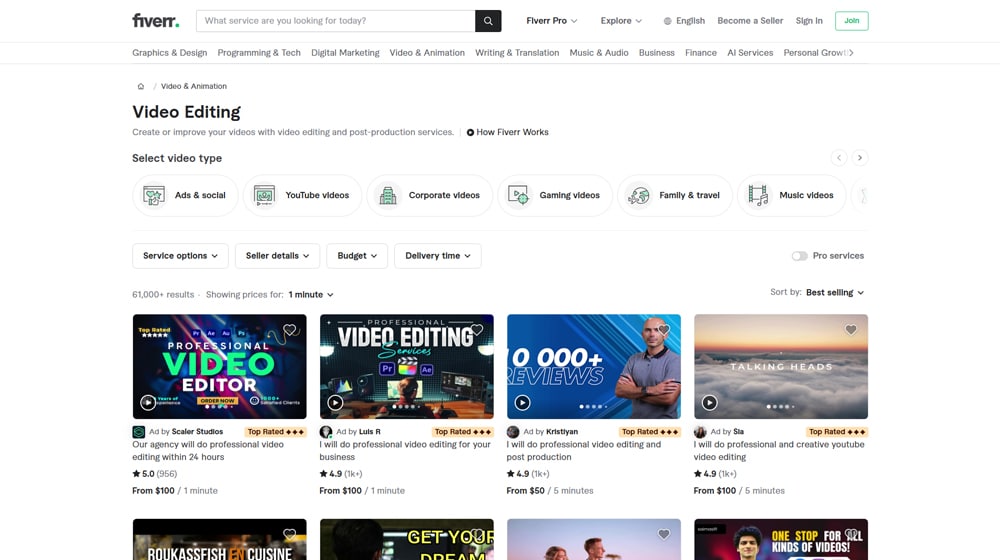1000x560 pixels.
Task: Play the Kristiyan gig video
Action: [x=522, y=402]
